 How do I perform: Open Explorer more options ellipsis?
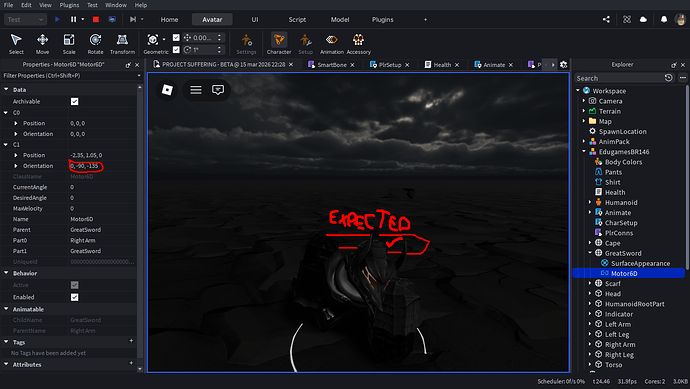(x=683, y=78)
